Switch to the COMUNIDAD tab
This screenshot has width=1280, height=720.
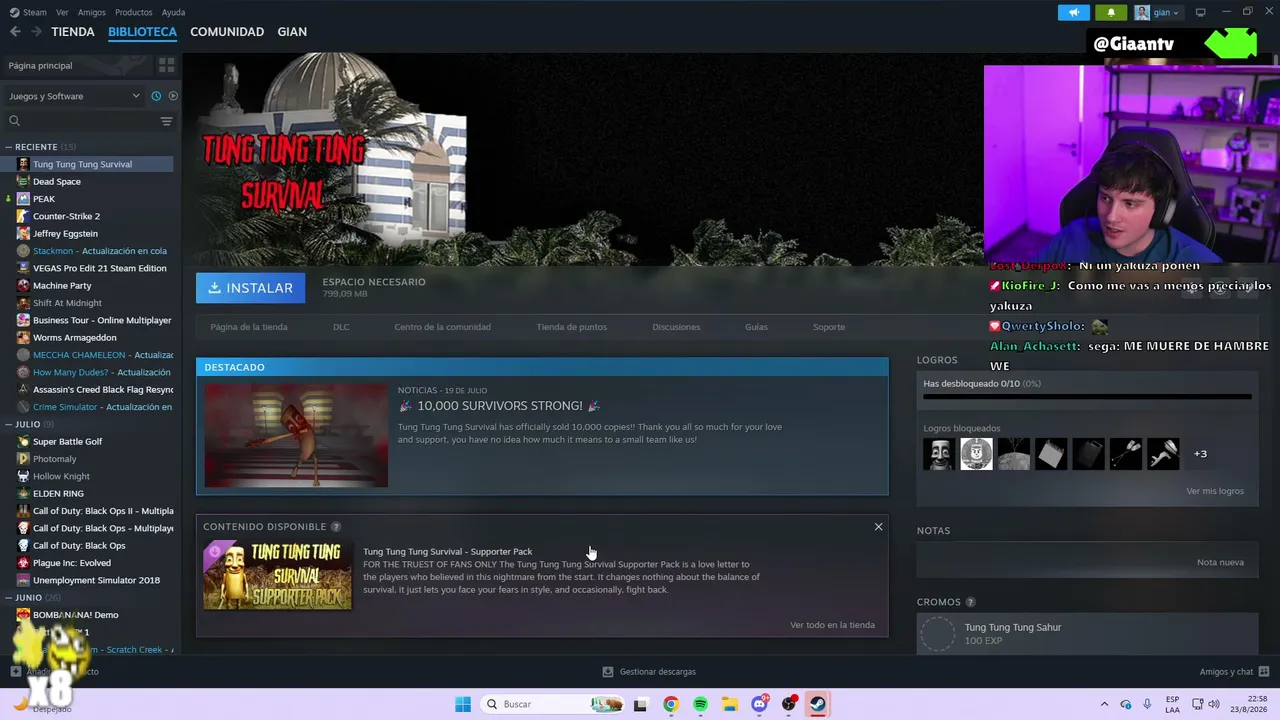227,32
